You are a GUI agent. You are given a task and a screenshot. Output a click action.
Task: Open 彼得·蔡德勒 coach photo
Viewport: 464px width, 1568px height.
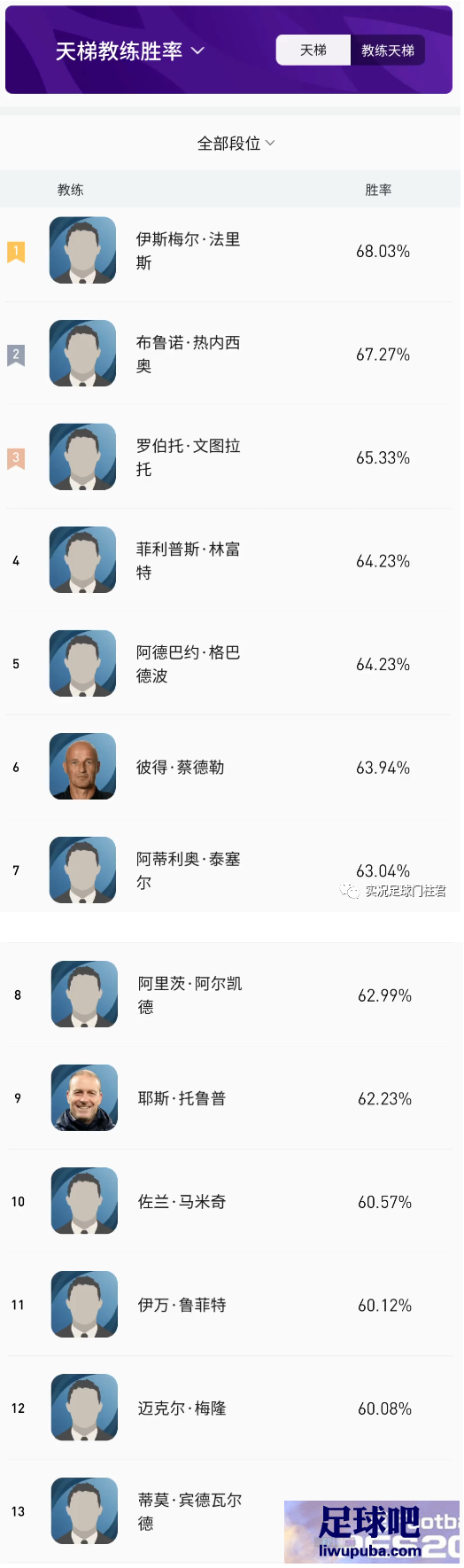coord(82,767)
